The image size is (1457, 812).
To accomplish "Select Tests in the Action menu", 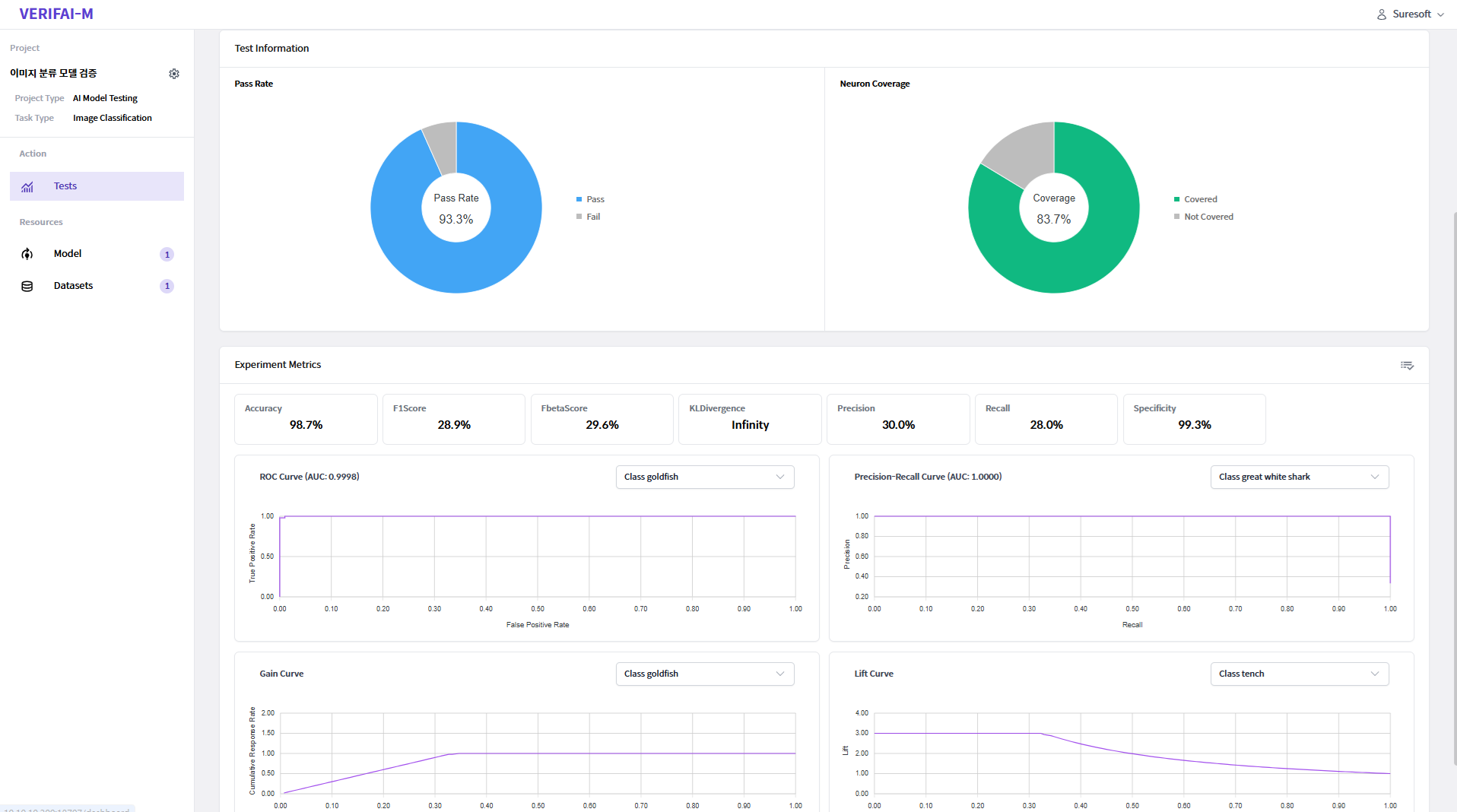I will coord(65,186).
